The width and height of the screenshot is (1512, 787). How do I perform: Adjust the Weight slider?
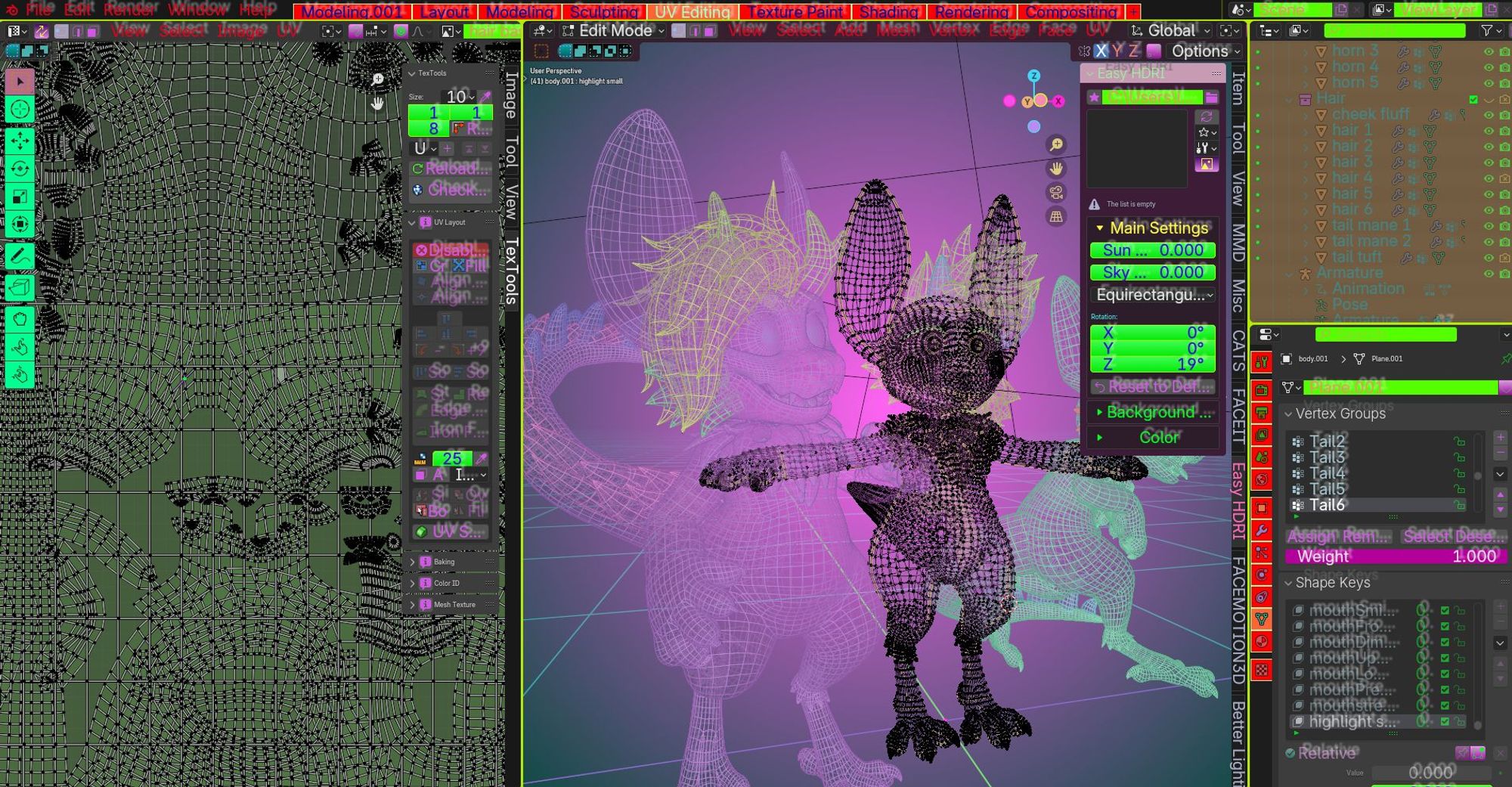[1396, 556]
